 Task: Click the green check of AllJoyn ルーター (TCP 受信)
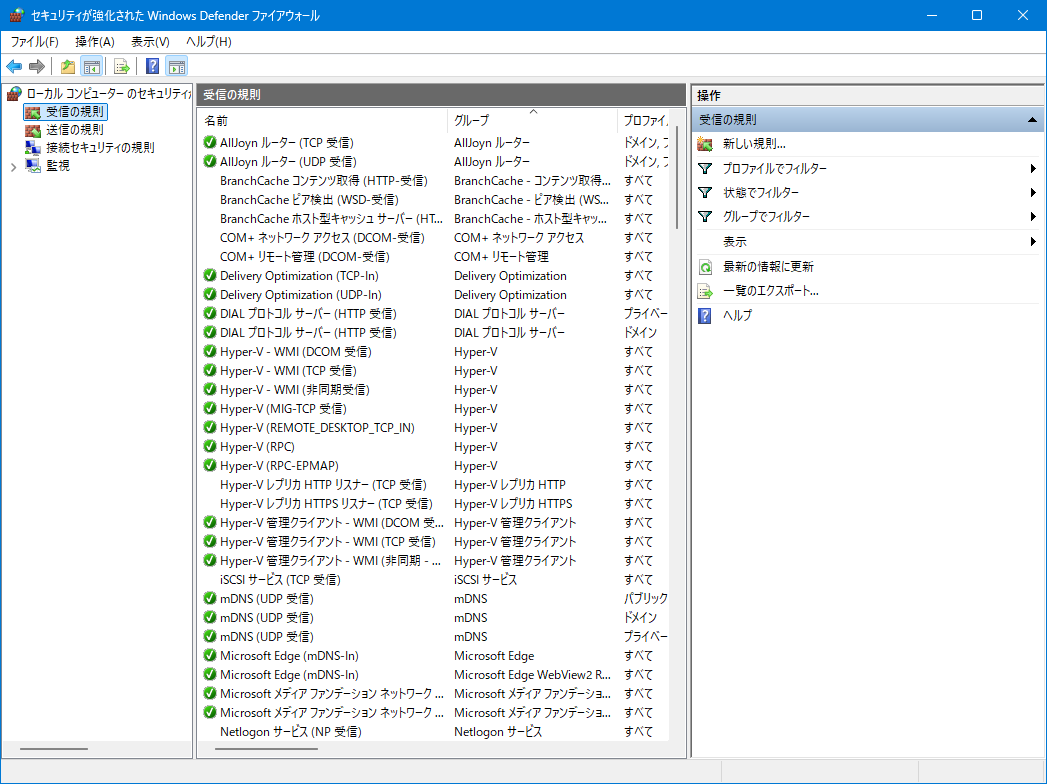click(x=210, y=142)
